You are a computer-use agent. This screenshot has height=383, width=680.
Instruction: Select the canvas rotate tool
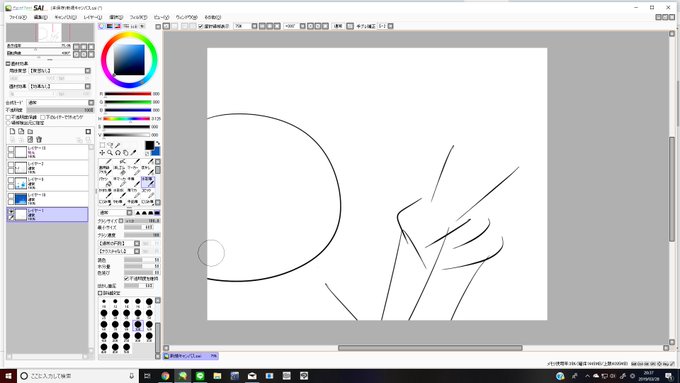point(118,153)
